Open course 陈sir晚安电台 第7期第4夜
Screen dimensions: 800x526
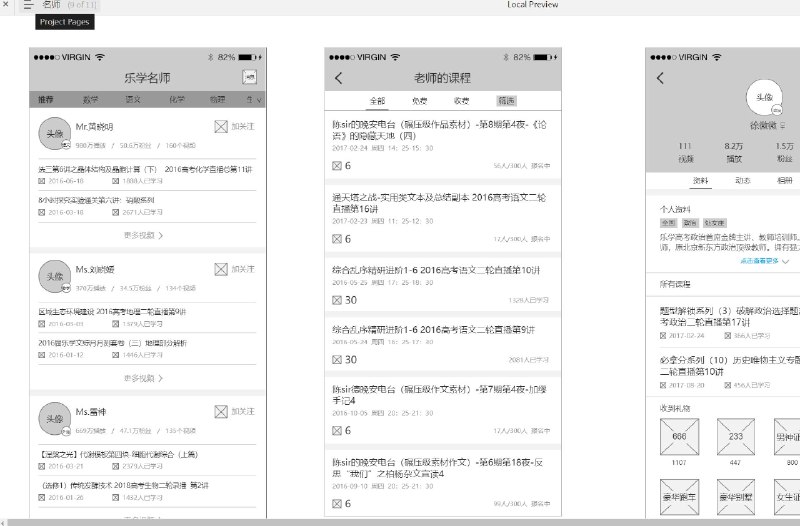439,395
